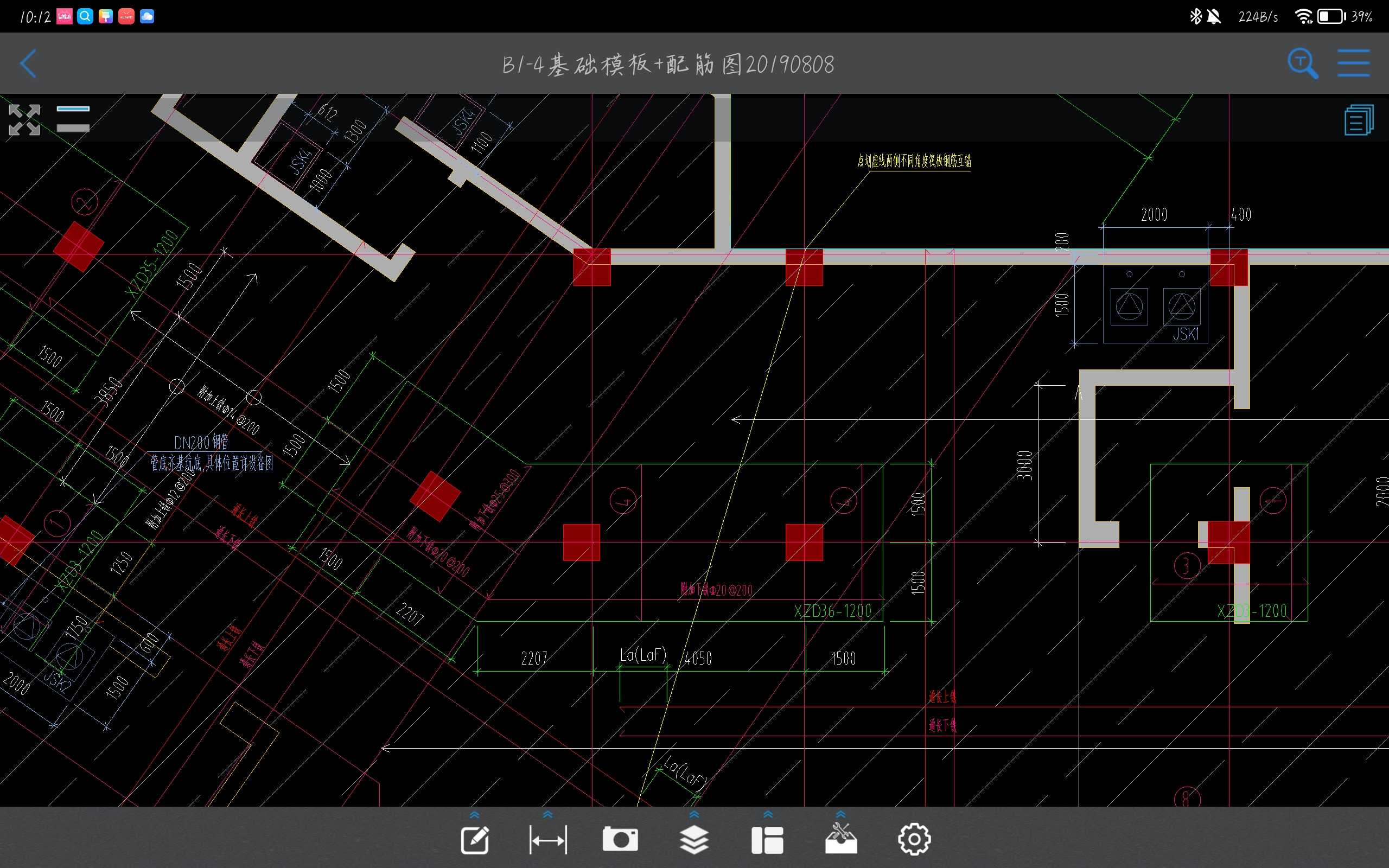Open the layers stack panel

click(694, 840)
